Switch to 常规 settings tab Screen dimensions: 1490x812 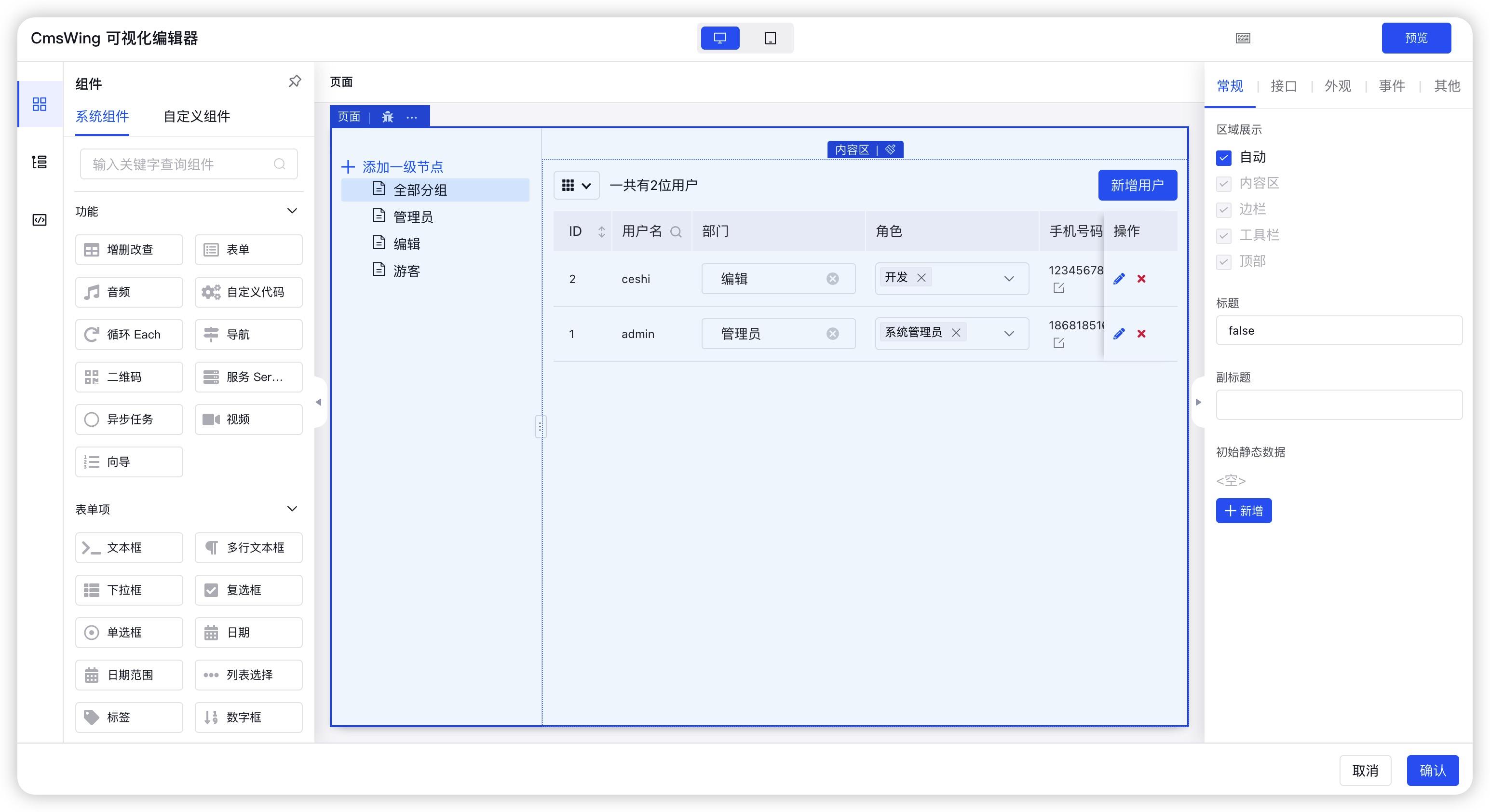point(1230,86)
